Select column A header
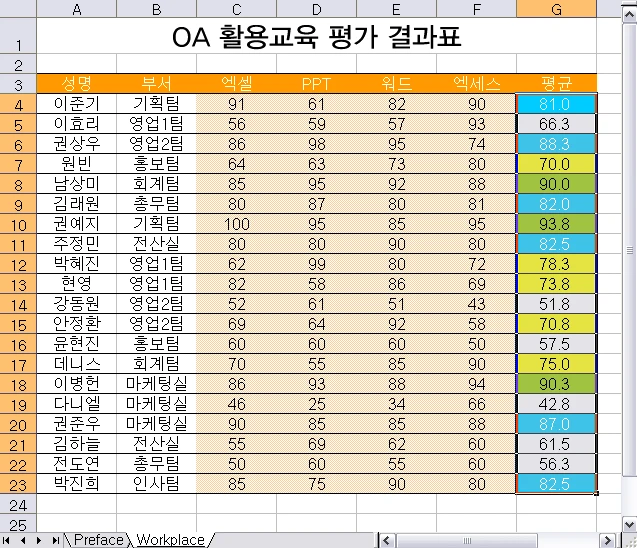The image size is (637, 548). click(76, 9)
